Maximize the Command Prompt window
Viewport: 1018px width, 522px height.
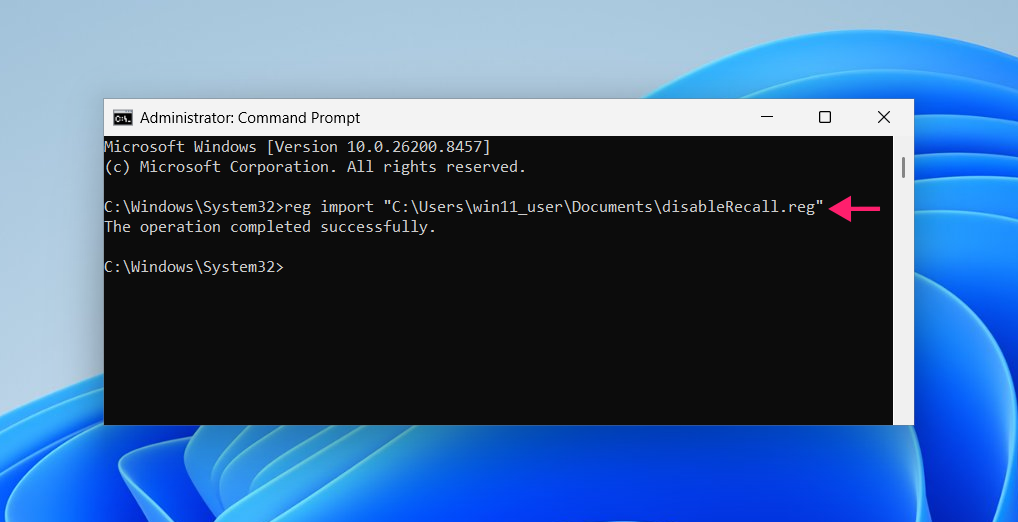[825, 118]
